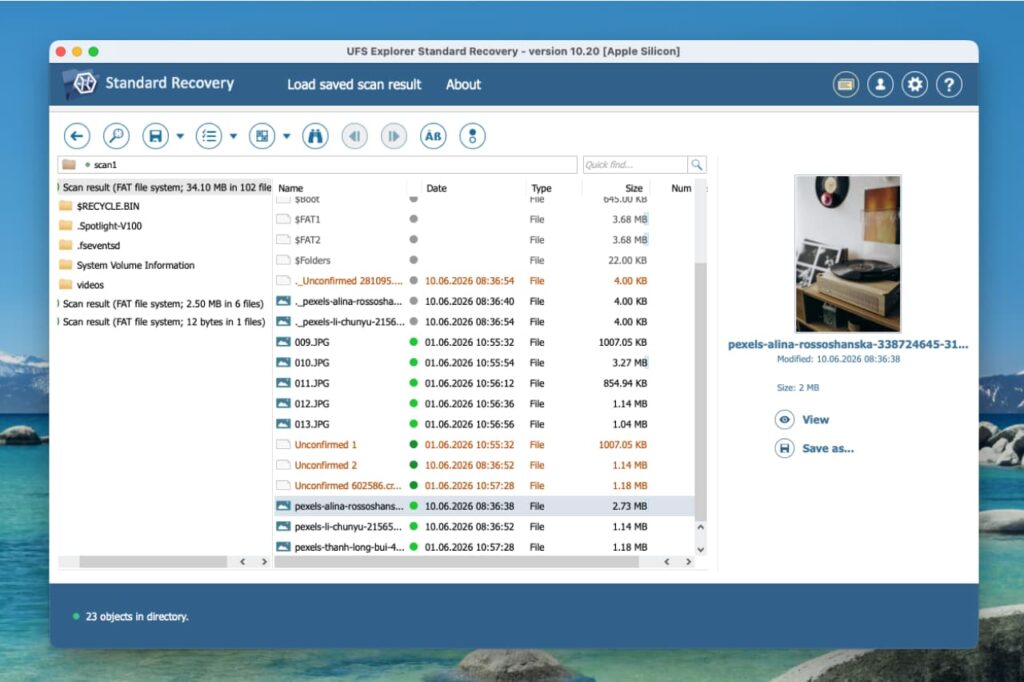Sort by the Date column header

(436, 188)
